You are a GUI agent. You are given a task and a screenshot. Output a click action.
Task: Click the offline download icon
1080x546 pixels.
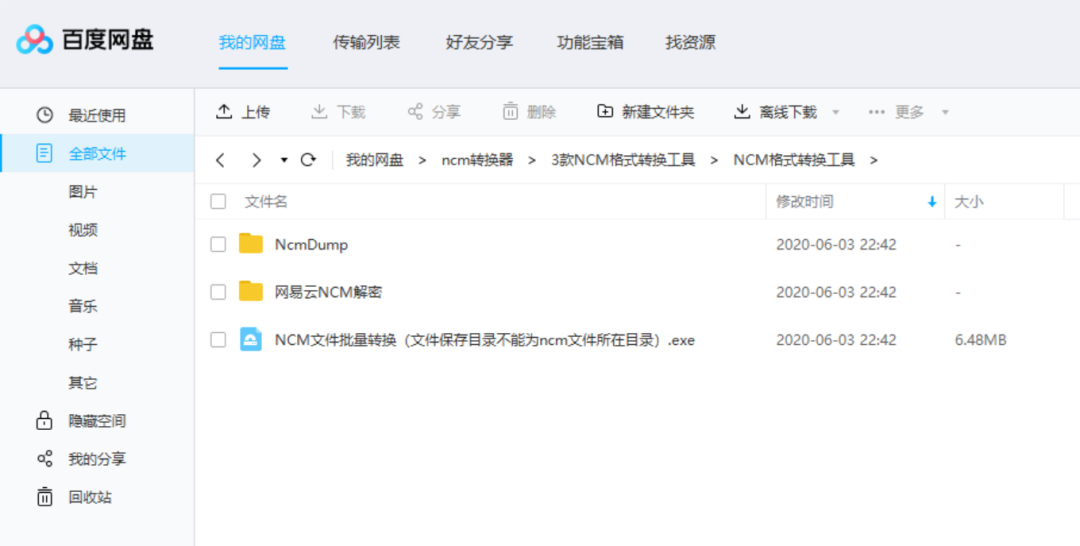pos(741,112)
